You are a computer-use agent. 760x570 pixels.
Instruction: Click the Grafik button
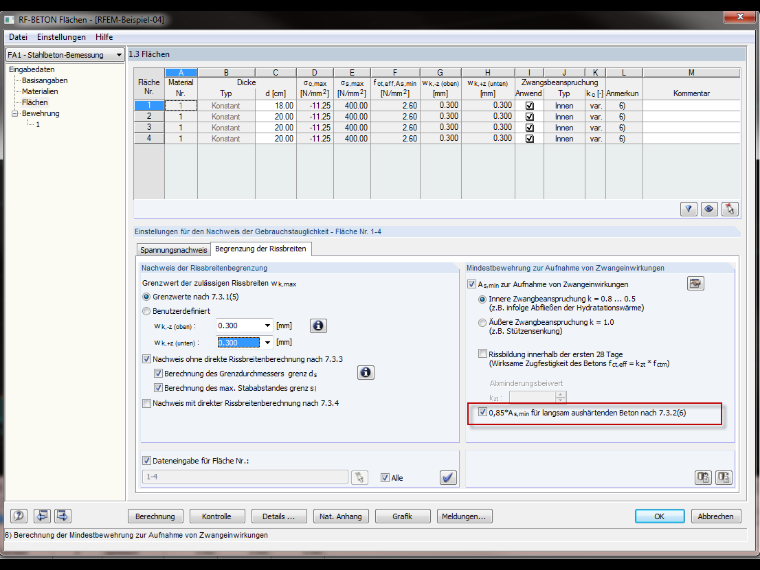pyautogui.click(x=402, y=516)
